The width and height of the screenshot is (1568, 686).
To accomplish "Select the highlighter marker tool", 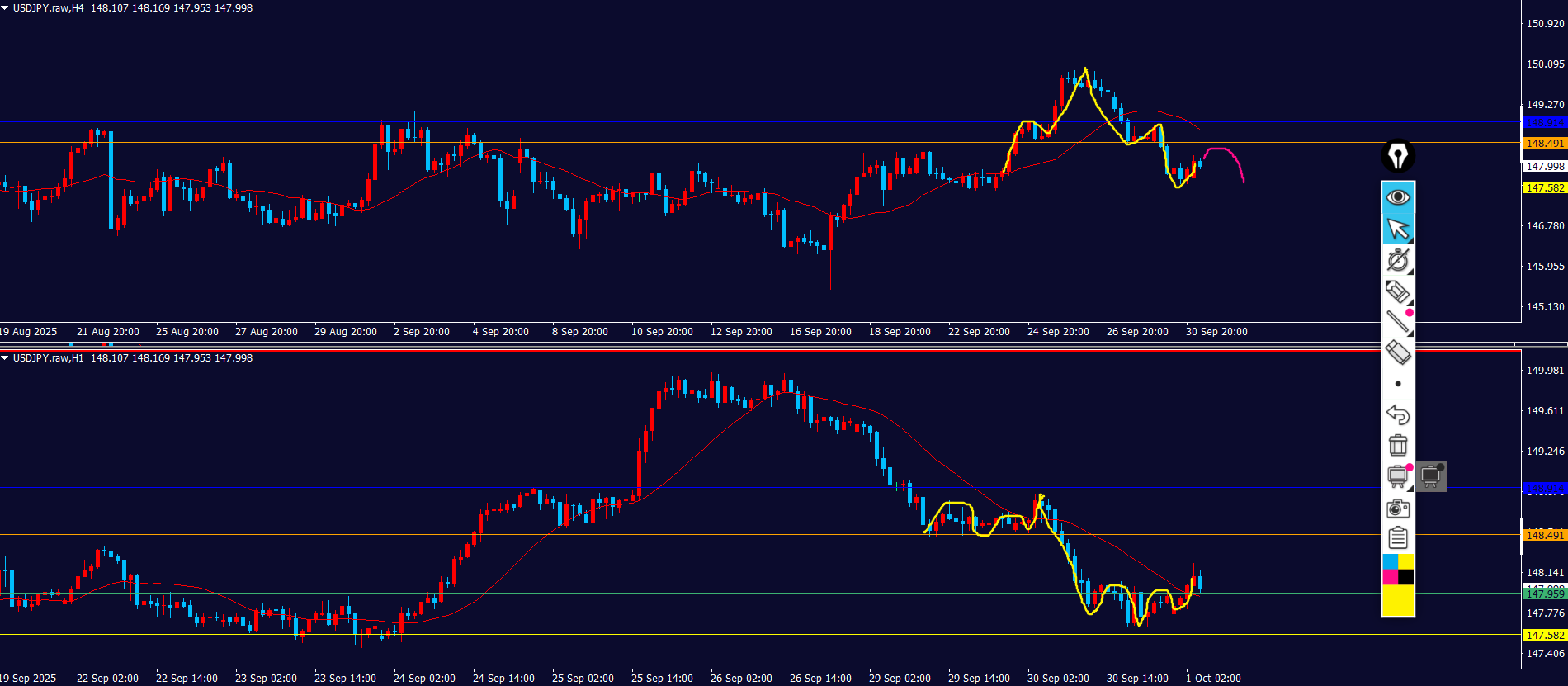I will [x=1397, y=291].
